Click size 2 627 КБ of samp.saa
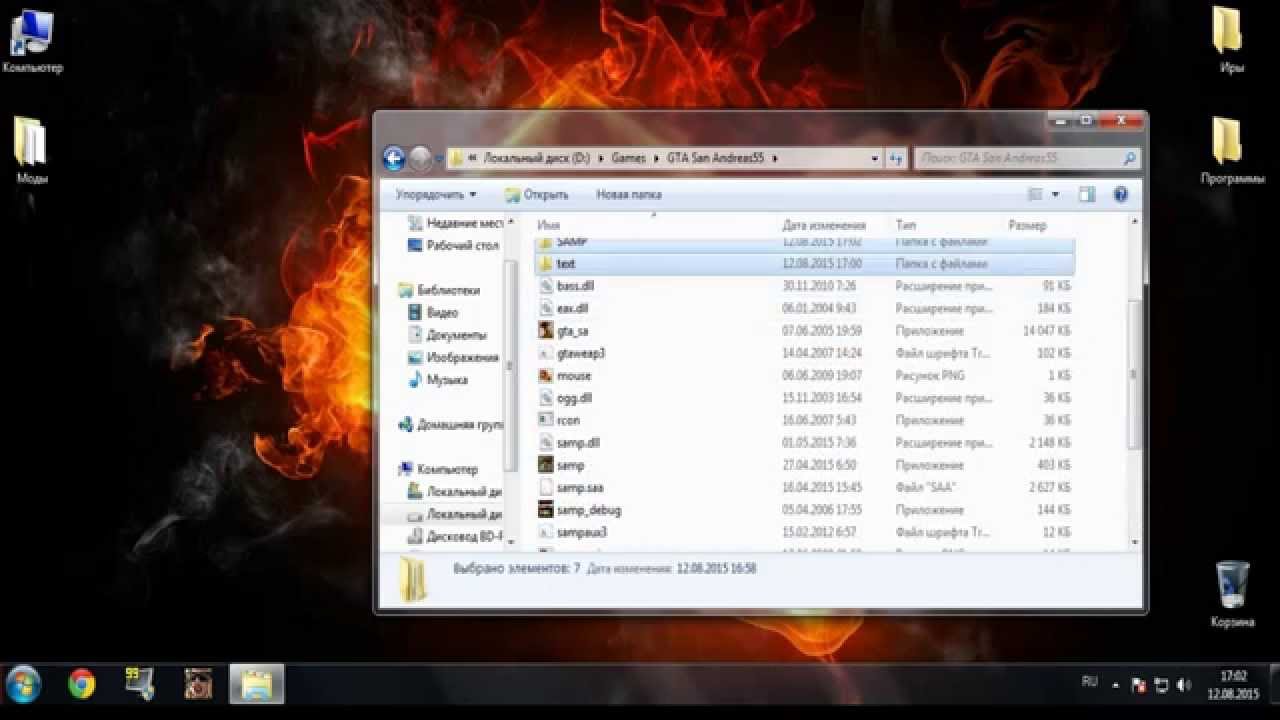The image size is (1280, 720). pos(1050,488)
